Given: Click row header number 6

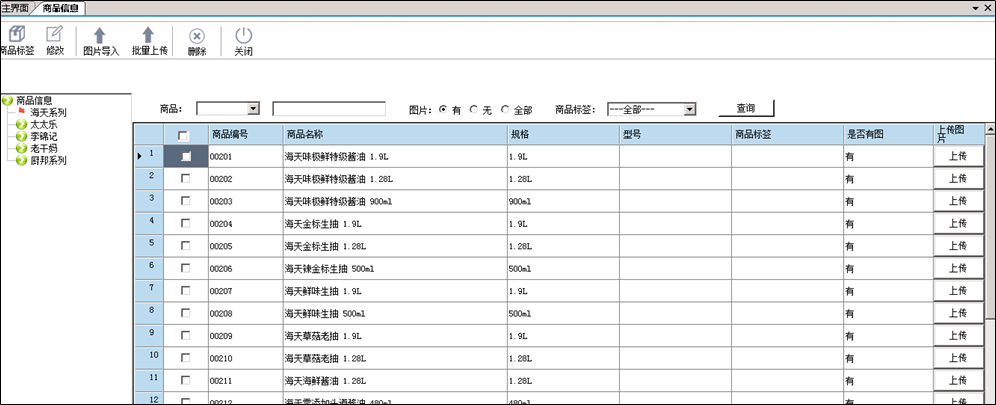Looking at the screenshot, I should tap(148, 268).
